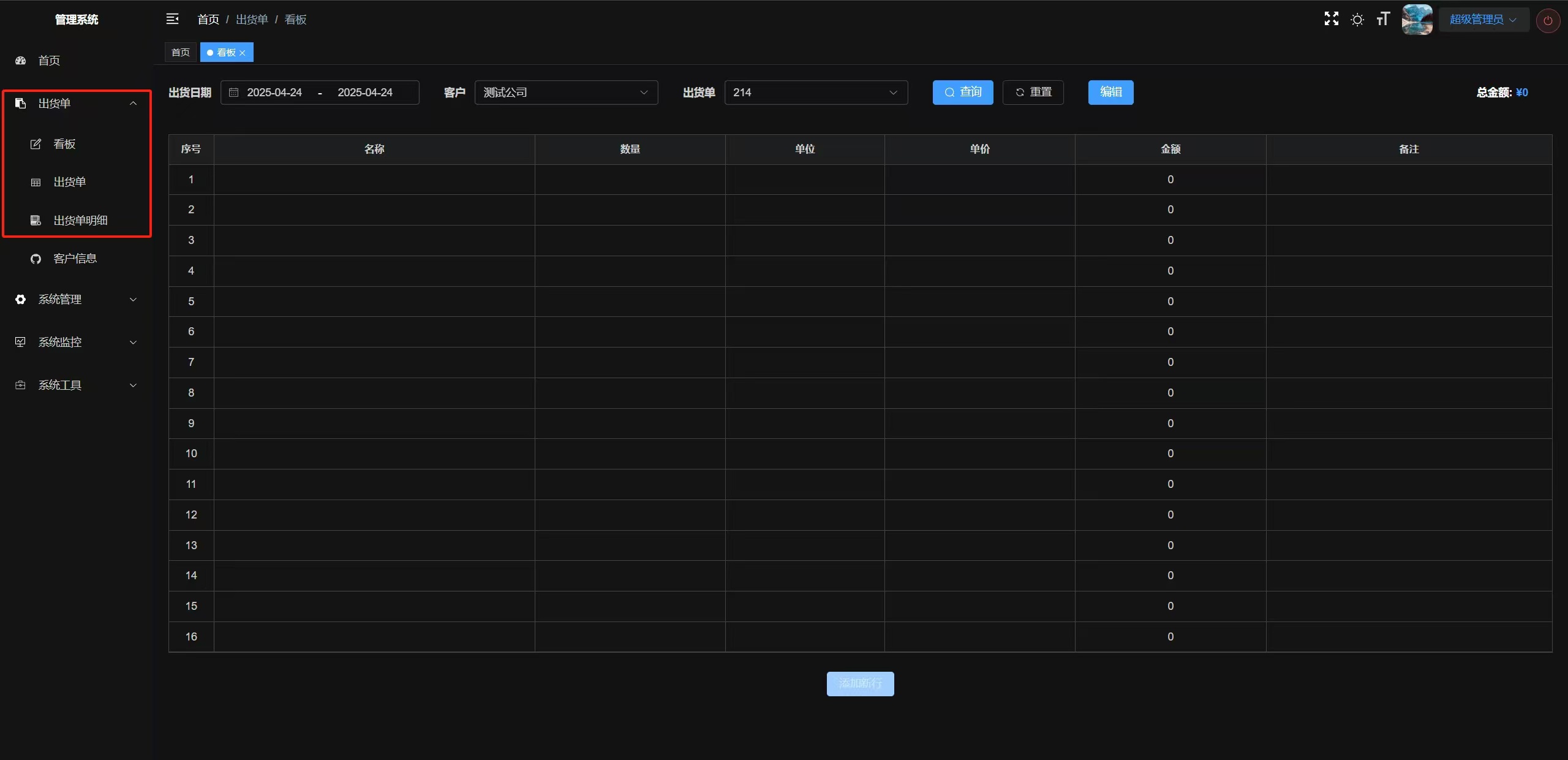Click the 管理系统 logo title
The image size is (1568, 760).
click(x=77, y=20)
